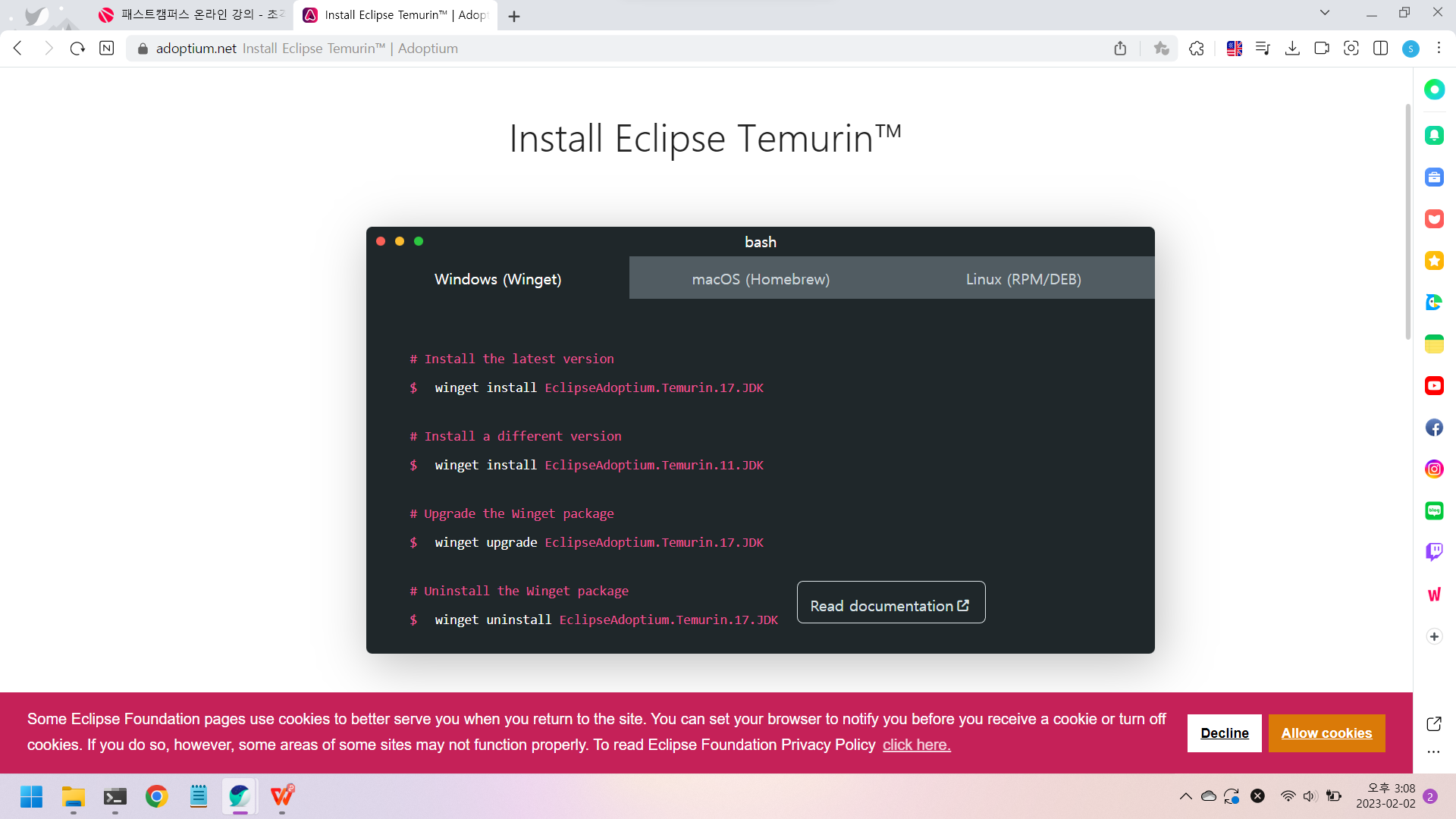Open the sidebar more options dots
1456x819 pixels.
point(1433,752)
